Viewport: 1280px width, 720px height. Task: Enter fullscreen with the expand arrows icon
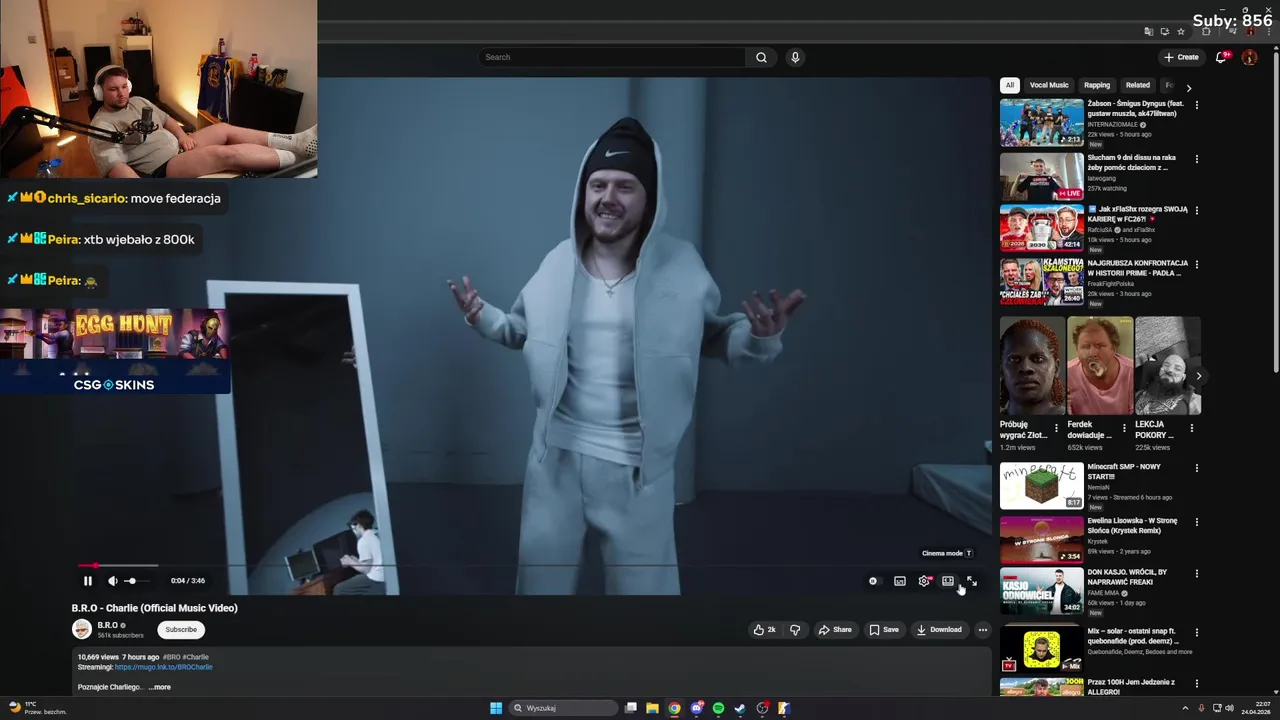[x=972, y=581]
